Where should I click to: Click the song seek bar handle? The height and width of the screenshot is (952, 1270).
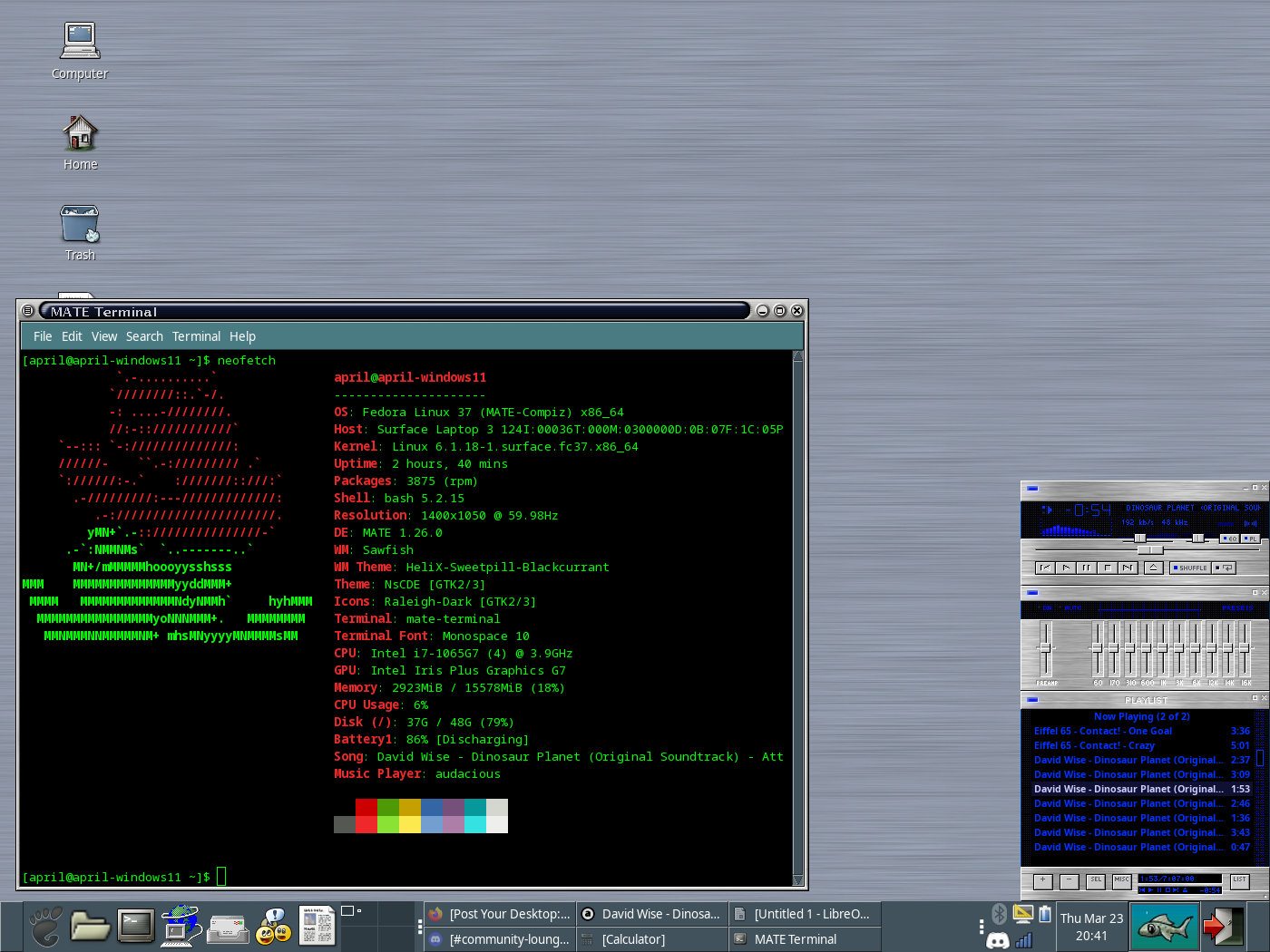pos(1150,550)
